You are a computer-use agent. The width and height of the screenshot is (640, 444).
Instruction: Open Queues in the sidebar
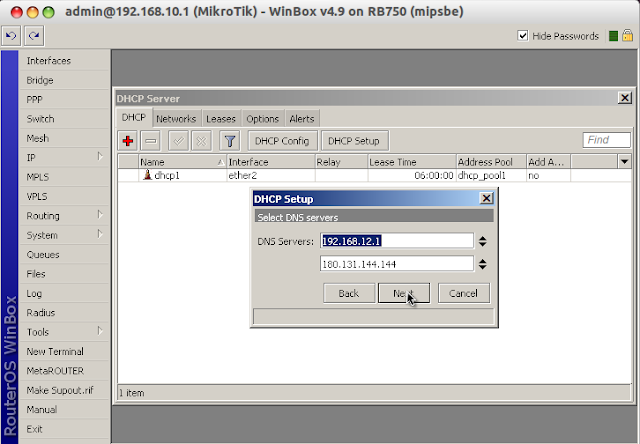coord(64,255)
